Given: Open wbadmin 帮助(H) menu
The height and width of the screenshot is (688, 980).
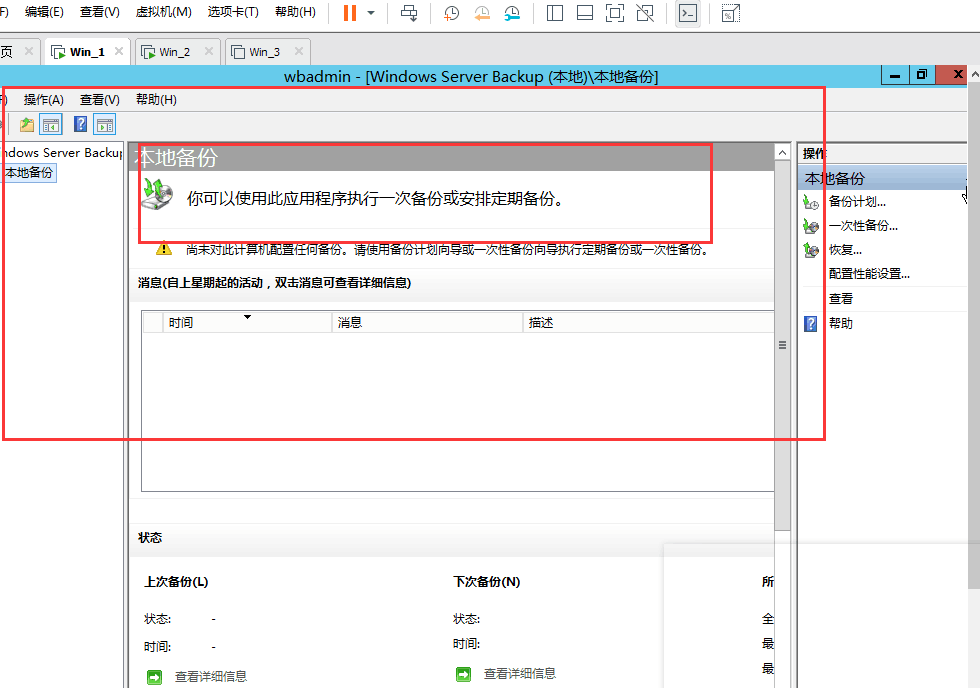Looking at the screenshot, I should pyautogui.click(x=156, y=99).
